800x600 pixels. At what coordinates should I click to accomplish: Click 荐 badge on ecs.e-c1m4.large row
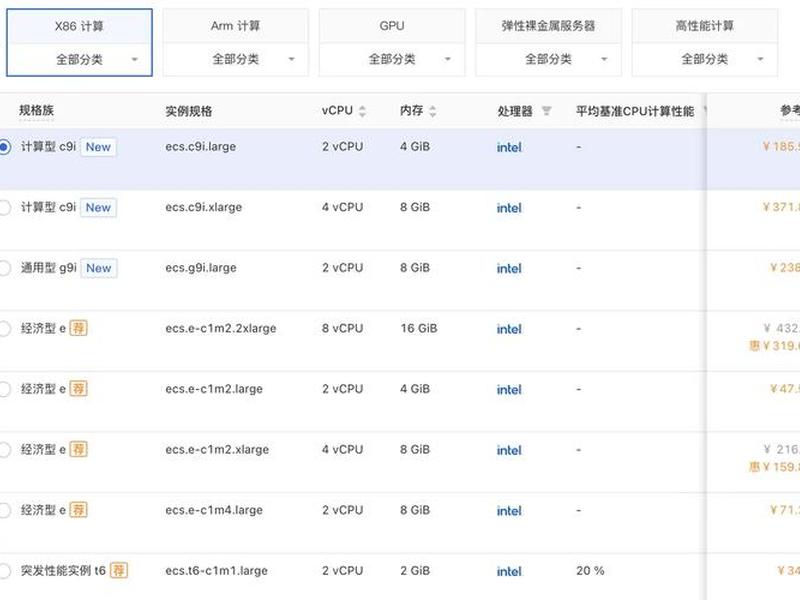pos(79,510)
